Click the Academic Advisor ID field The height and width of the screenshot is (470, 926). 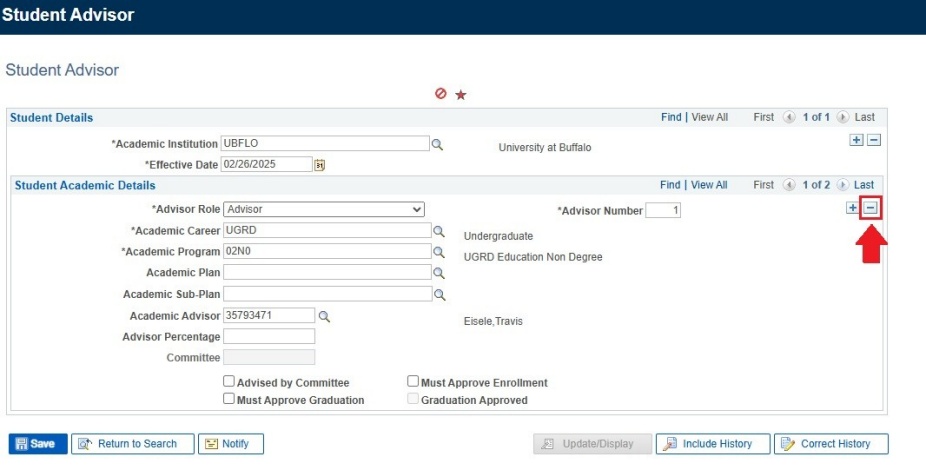(269, 315)
